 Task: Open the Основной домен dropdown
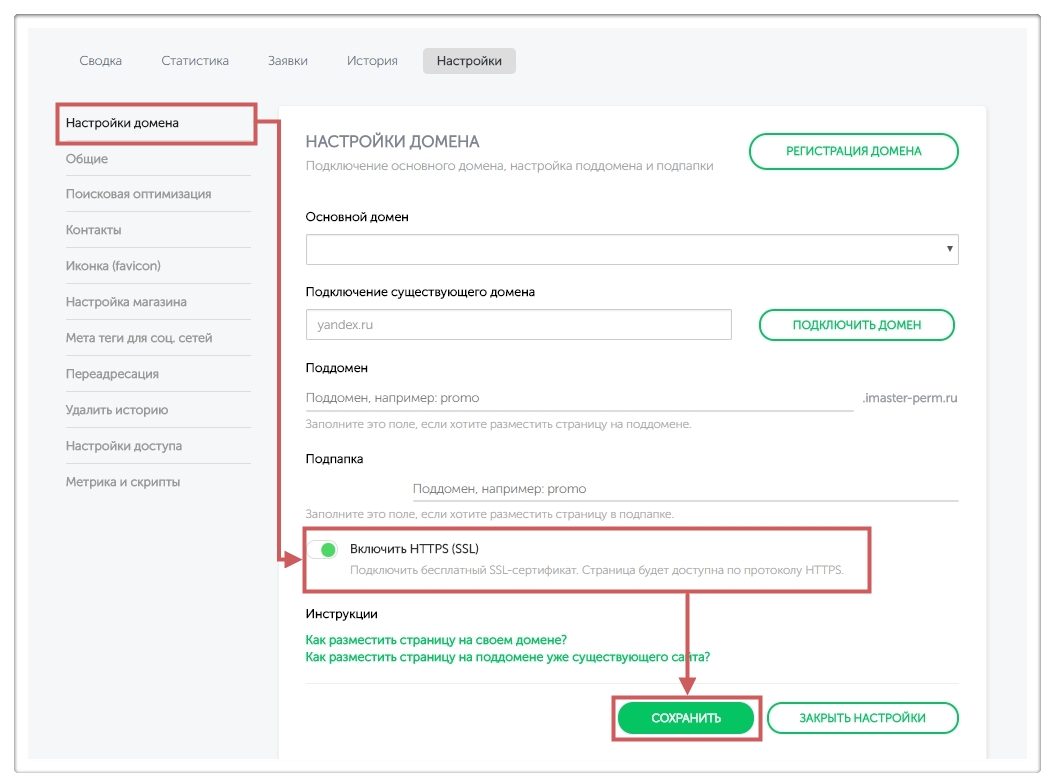tap(631, 249)
